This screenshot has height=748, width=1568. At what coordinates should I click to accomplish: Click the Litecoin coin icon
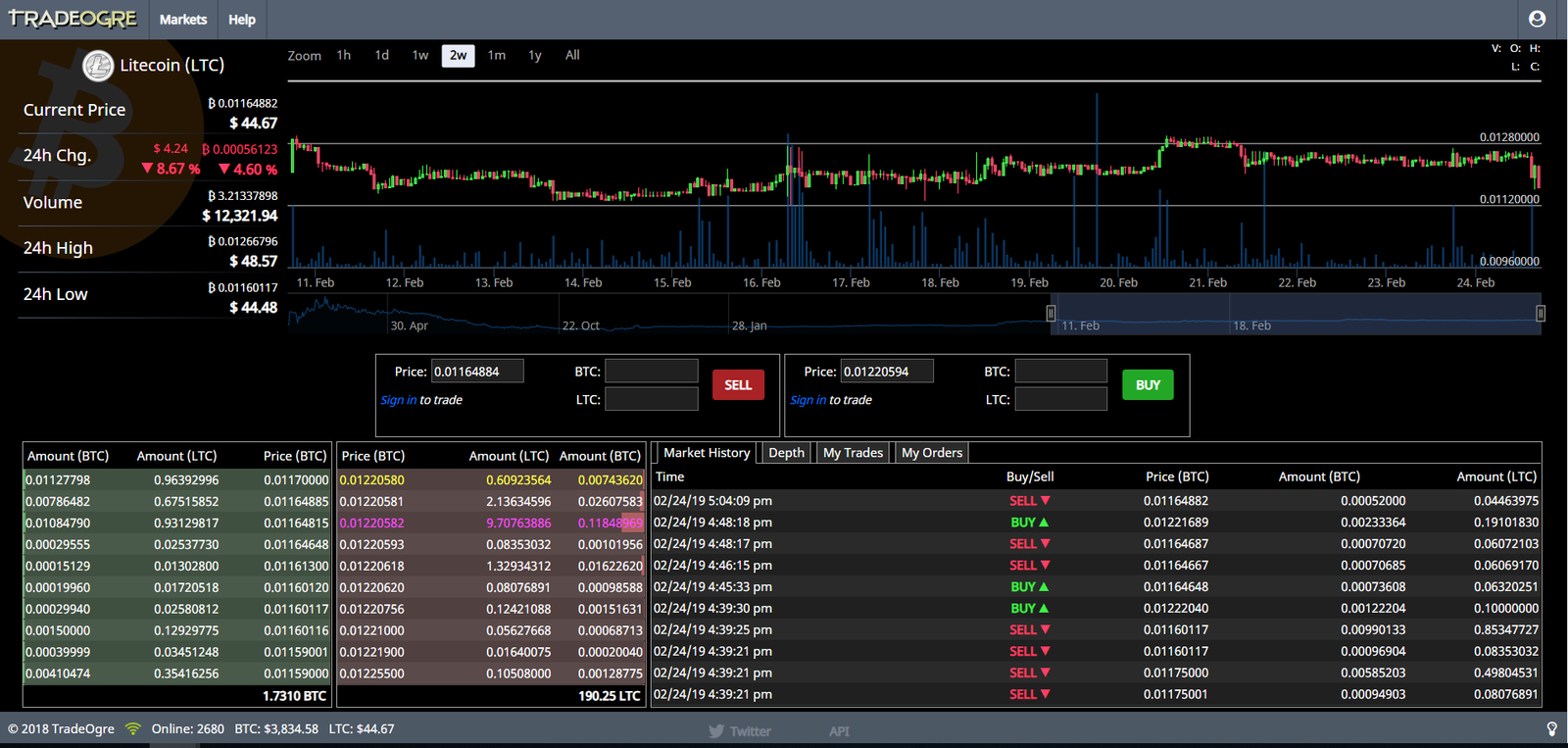point(97,66)
